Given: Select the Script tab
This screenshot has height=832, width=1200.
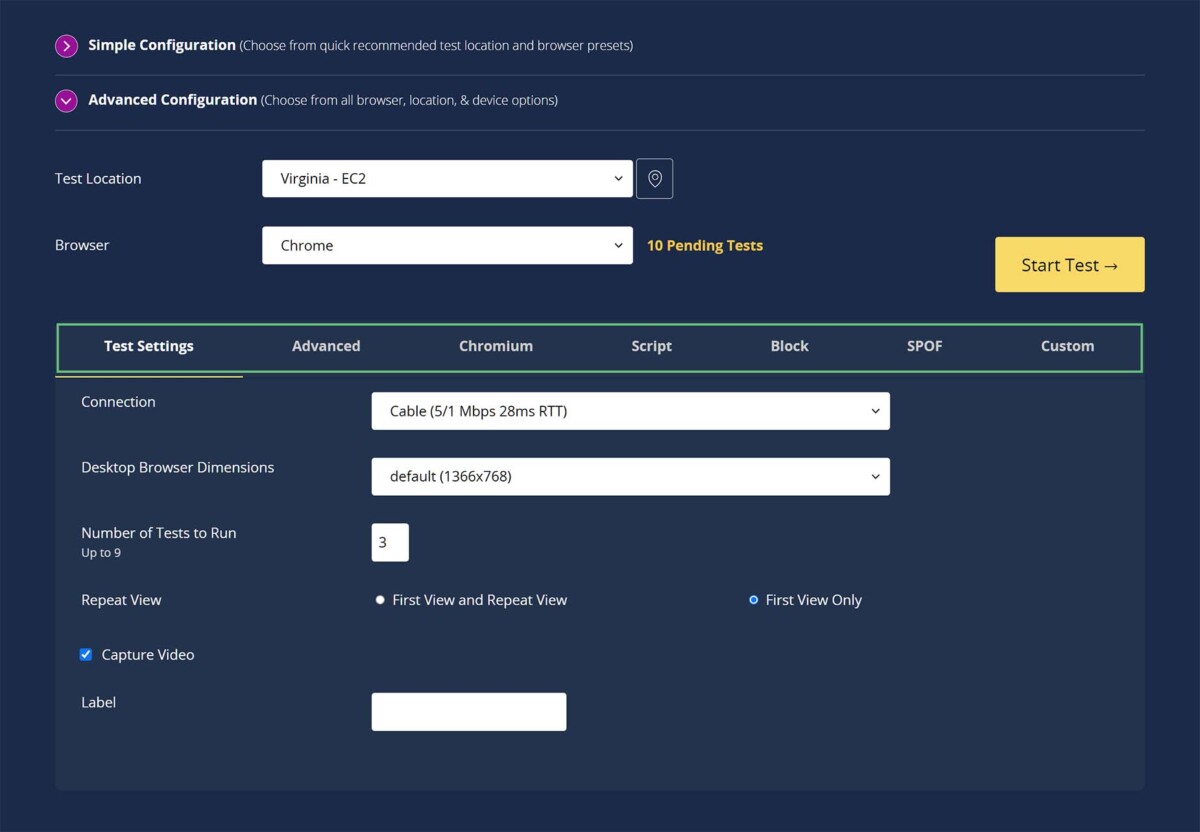Looking at the screenshot, I should [651, 346].
